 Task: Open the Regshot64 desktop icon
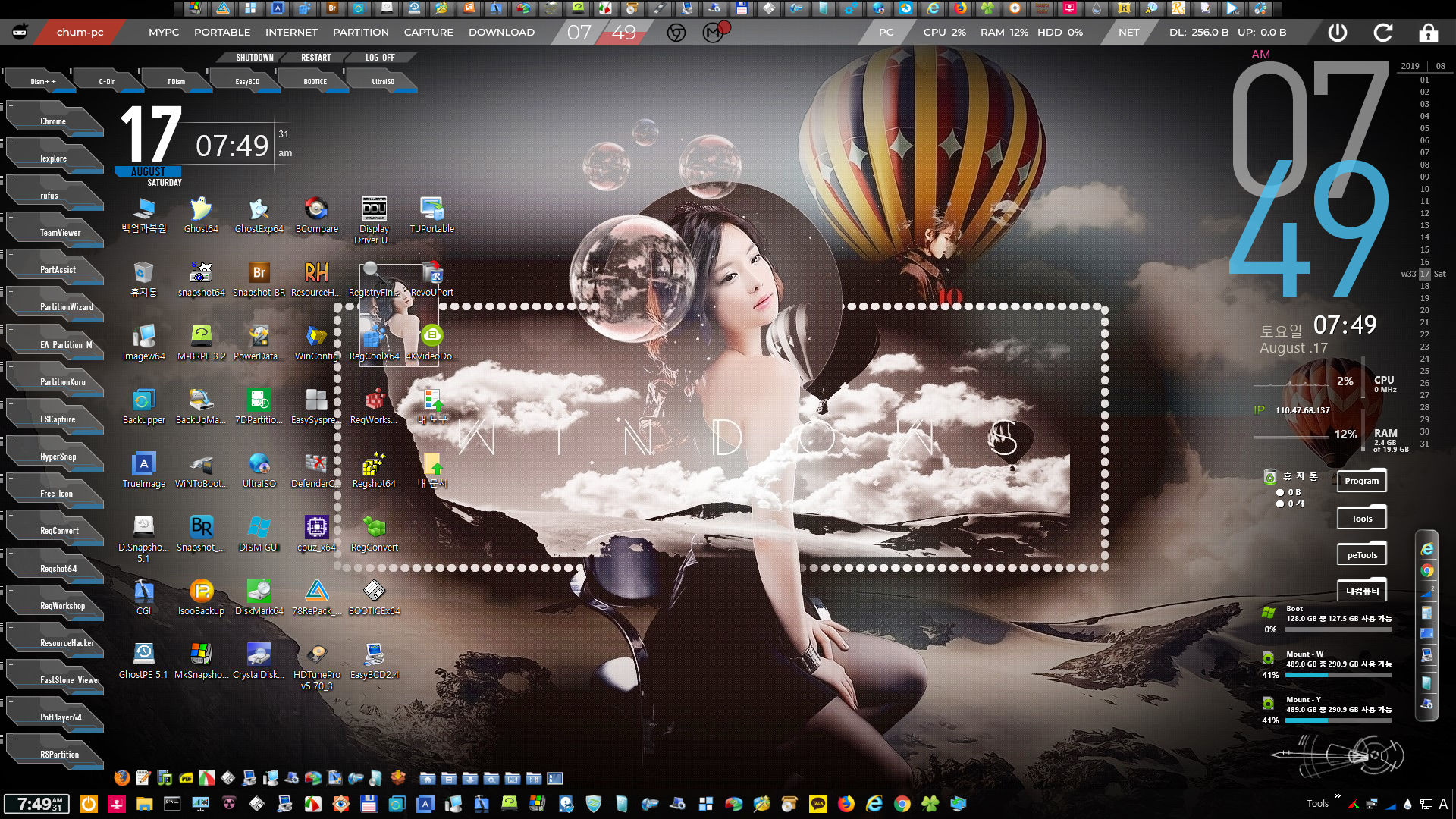[374, 470]
